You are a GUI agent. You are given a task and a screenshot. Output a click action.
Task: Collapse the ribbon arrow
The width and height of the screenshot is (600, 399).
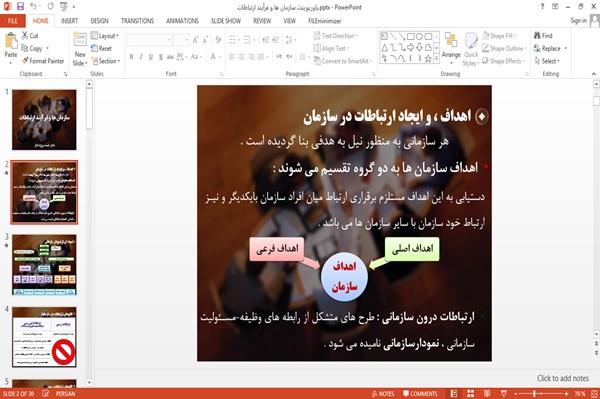(593, 74)
